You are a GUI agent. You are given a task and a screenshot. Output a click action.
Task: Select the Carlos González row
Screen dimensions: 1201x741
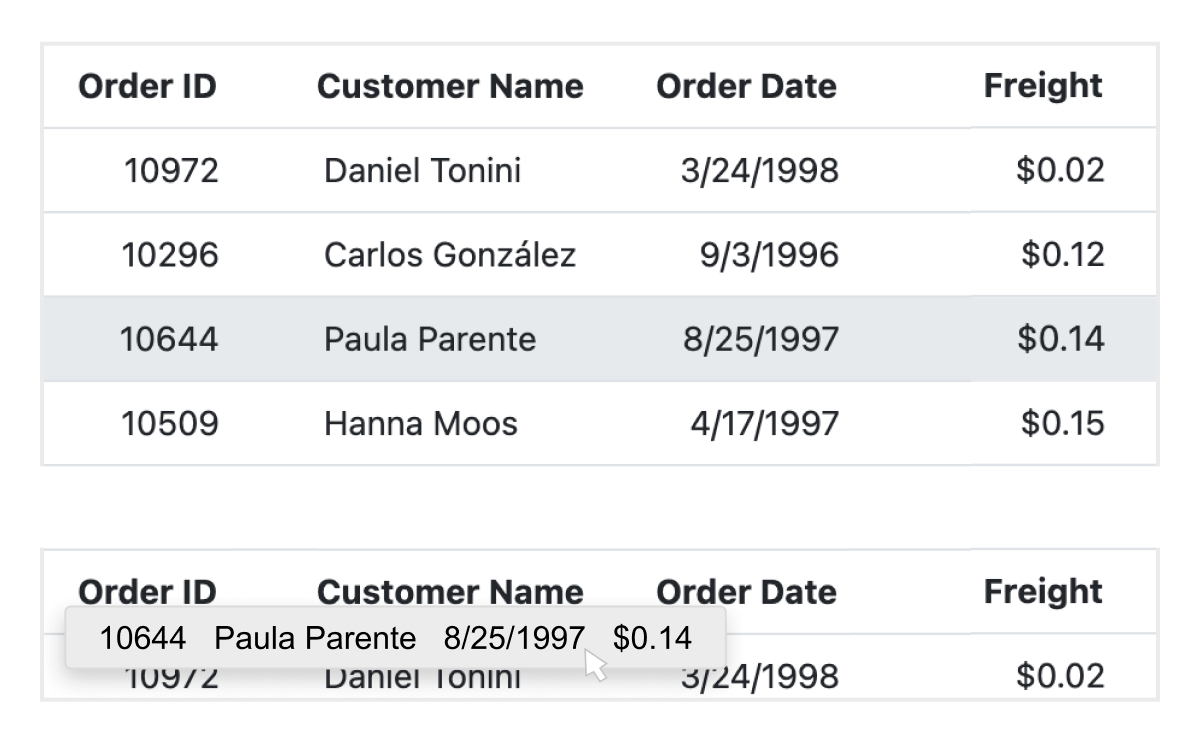tap(450, 255)
